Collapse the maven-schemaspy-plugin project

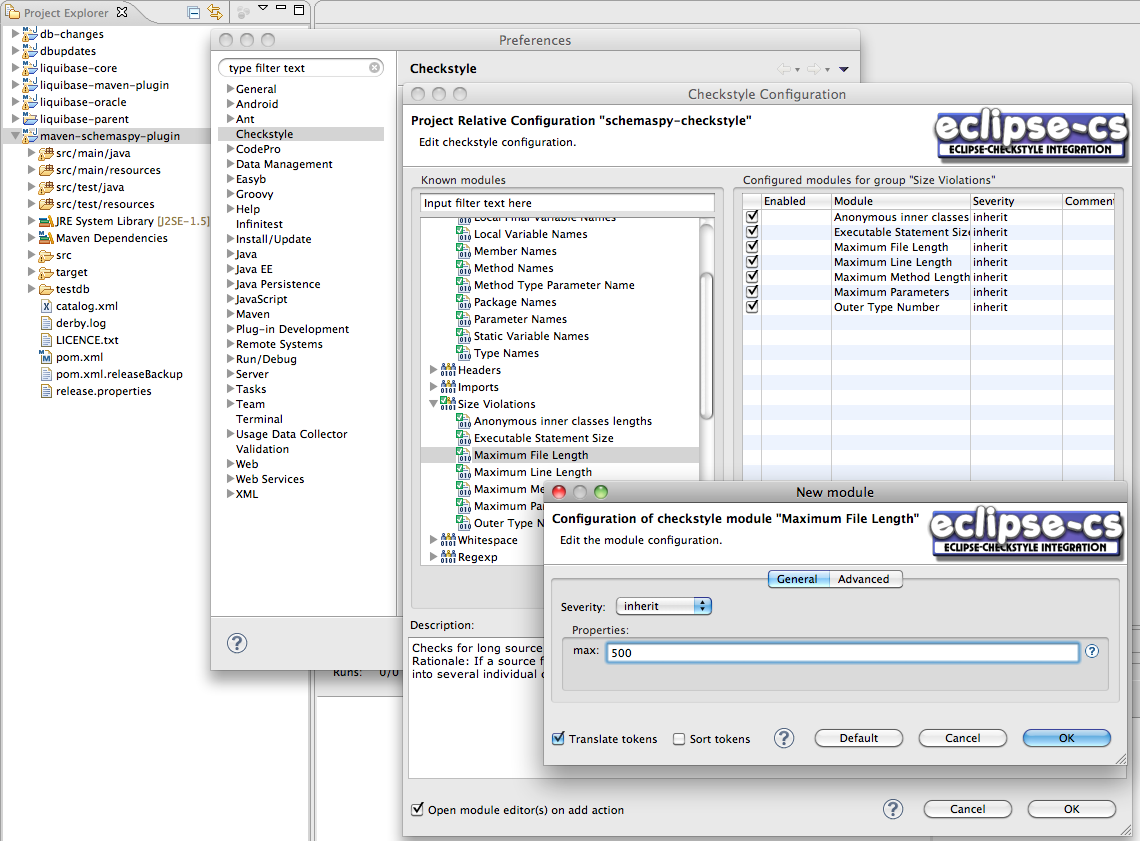(15, 136)
